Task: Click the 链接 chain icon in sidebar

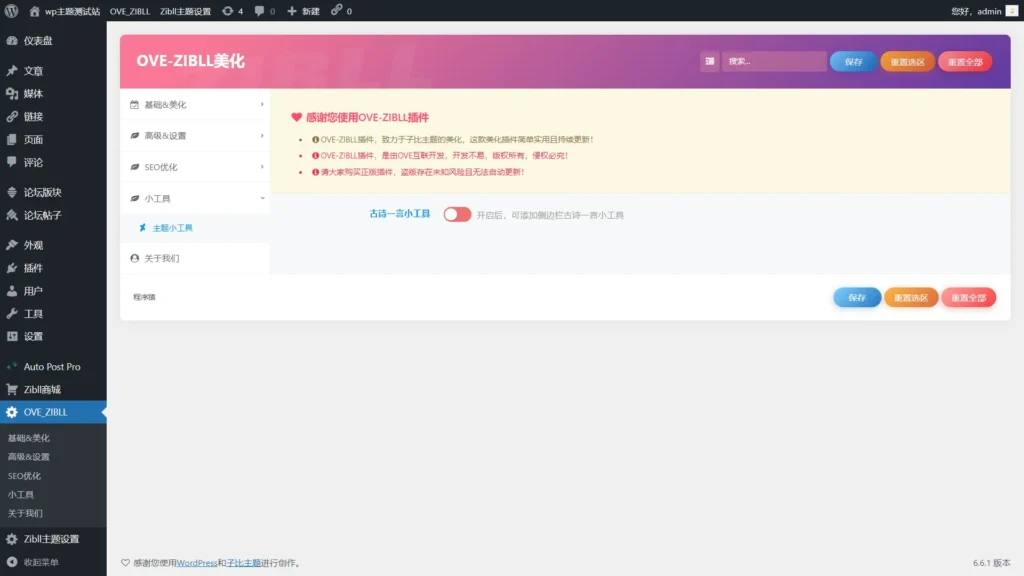Action: 12,116
